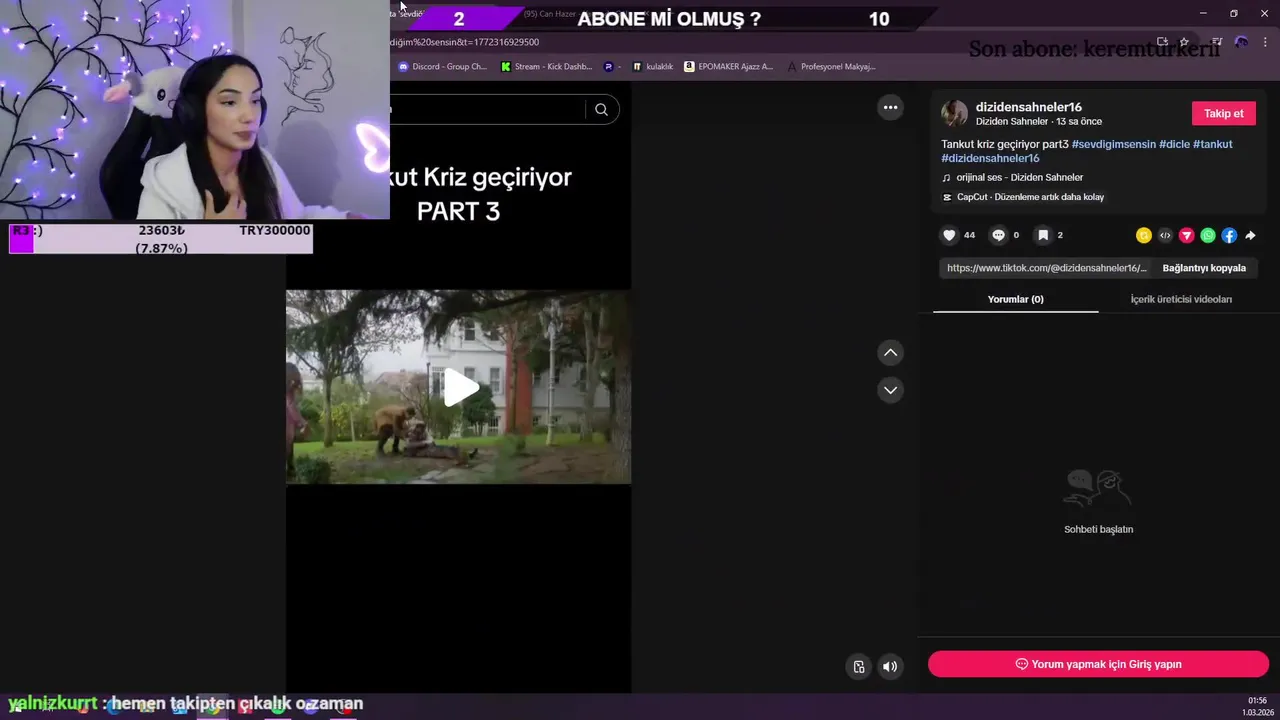The height and width of the screenshot is (720, 1280).
Task: Click the pink send-to-friends icon
Action: [1187, 236]
